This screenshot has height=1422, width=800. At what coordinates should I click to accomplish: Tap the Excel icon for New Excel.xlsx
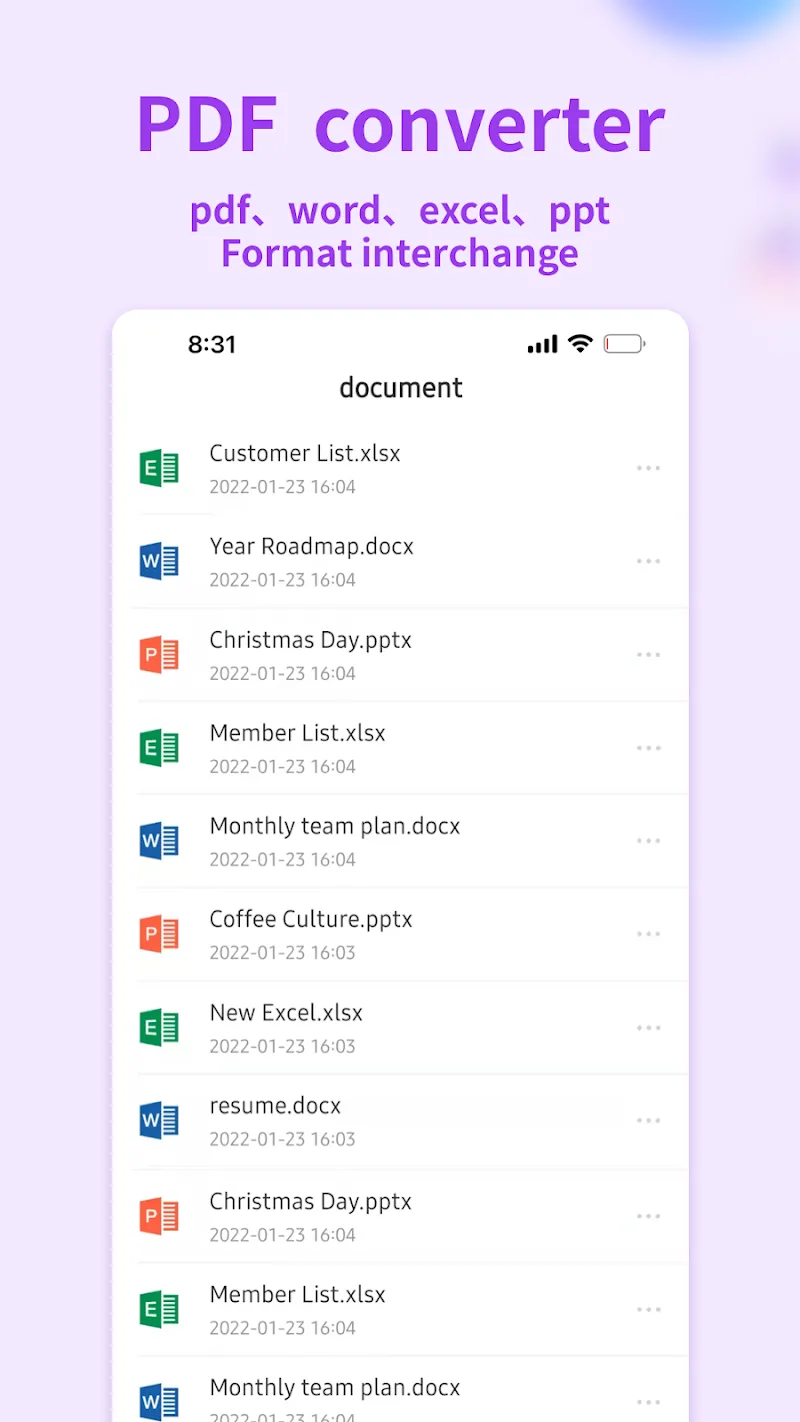(x=159, y=1028)
